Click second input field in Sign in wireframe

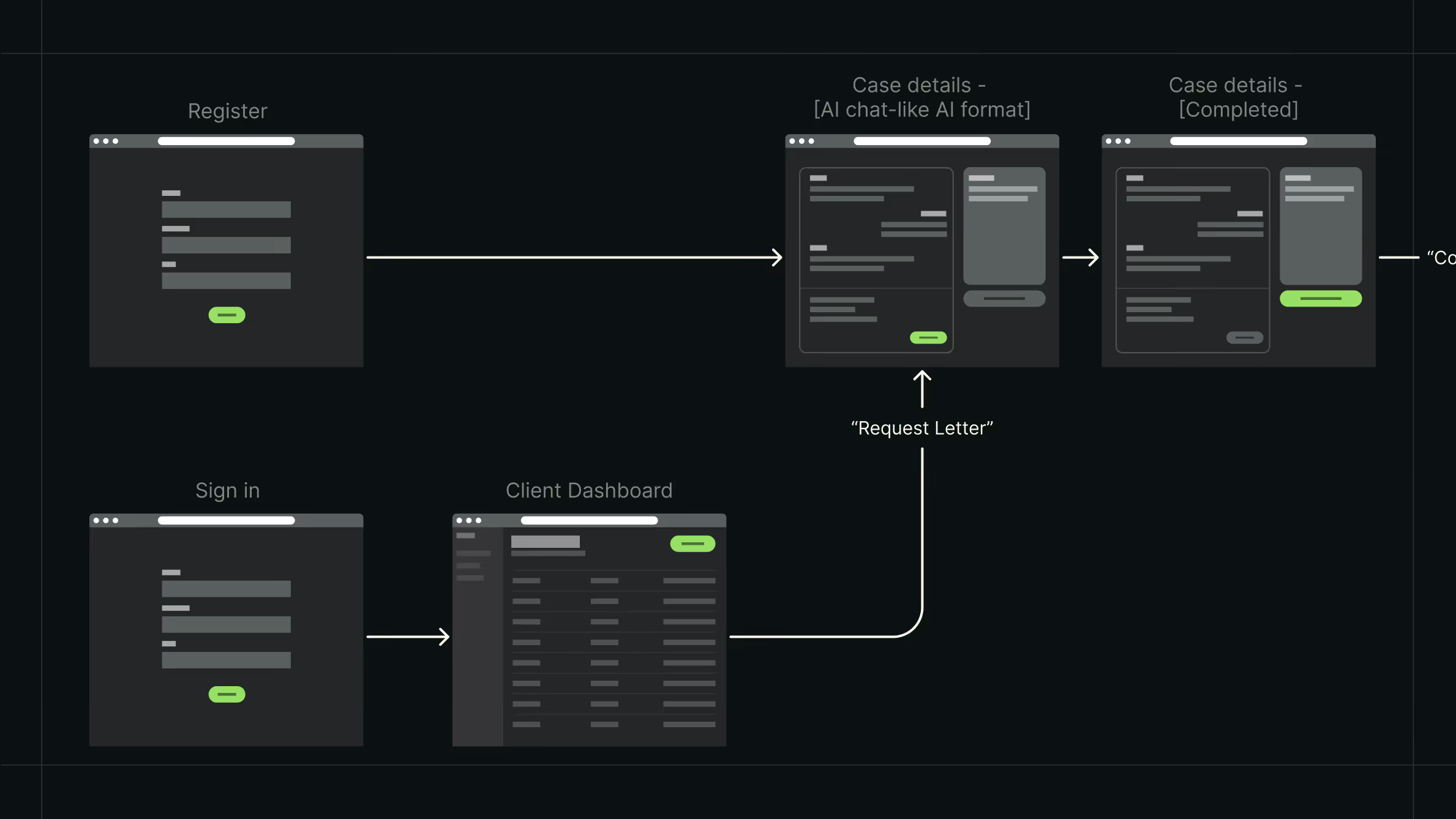[x=226, y=624]
